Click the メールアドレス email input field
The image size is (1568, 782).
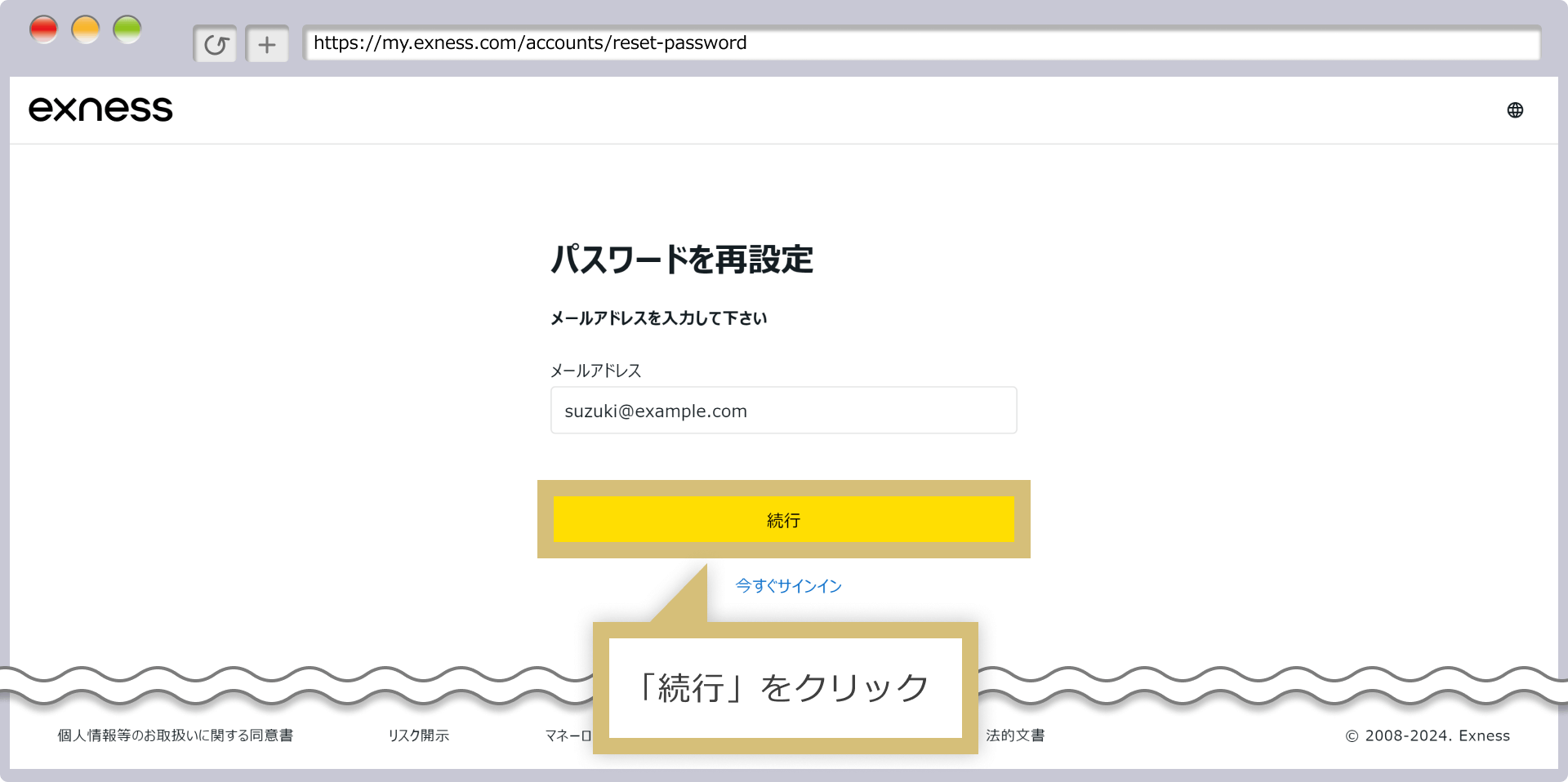pos(784,411)
